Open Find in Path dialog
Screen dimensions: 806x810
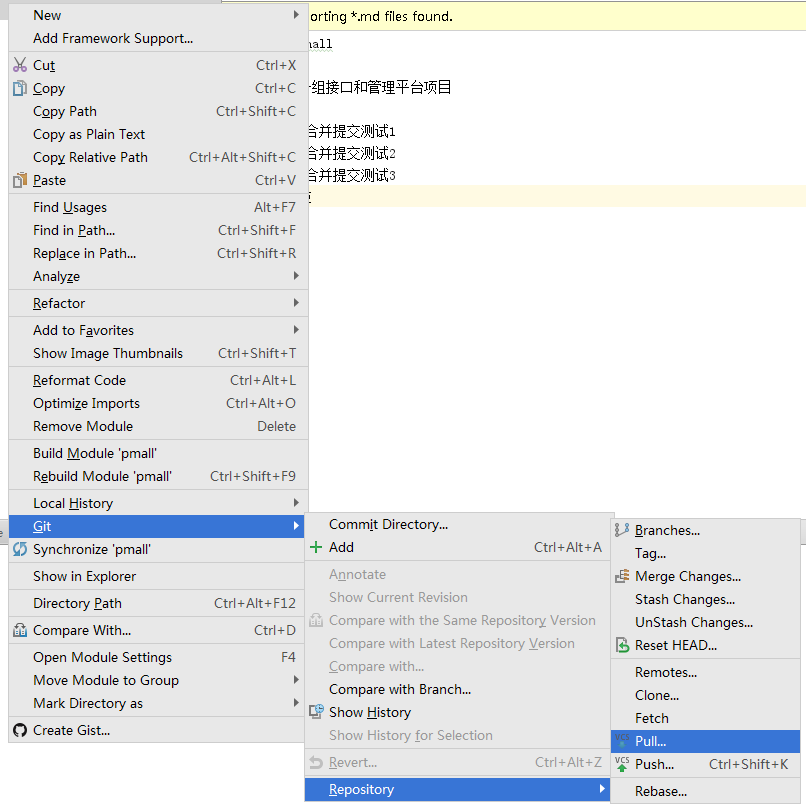point(159,230)
